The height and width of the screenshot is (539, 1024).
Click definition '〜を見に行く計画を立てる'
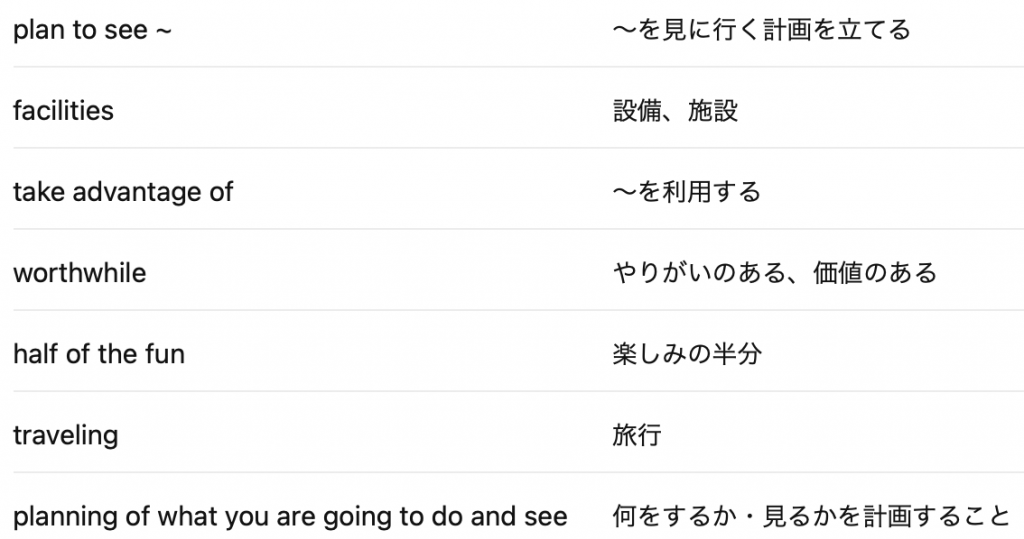click(x=761, y=30)
